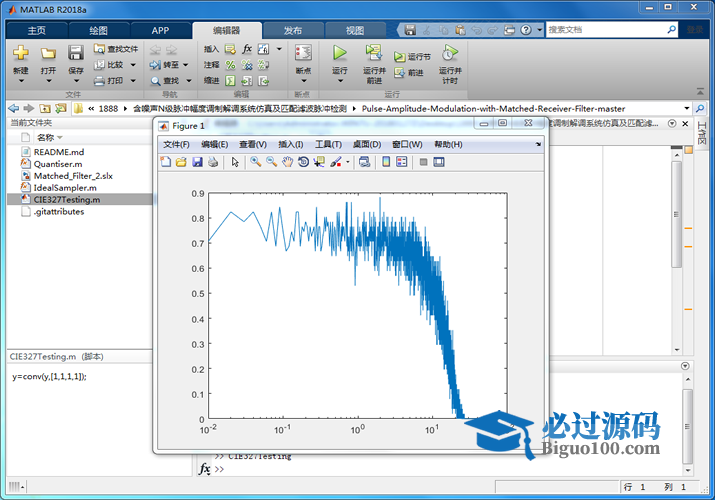Toggle Insert Legend in Figure 1 toolbar

coord(402,162)
